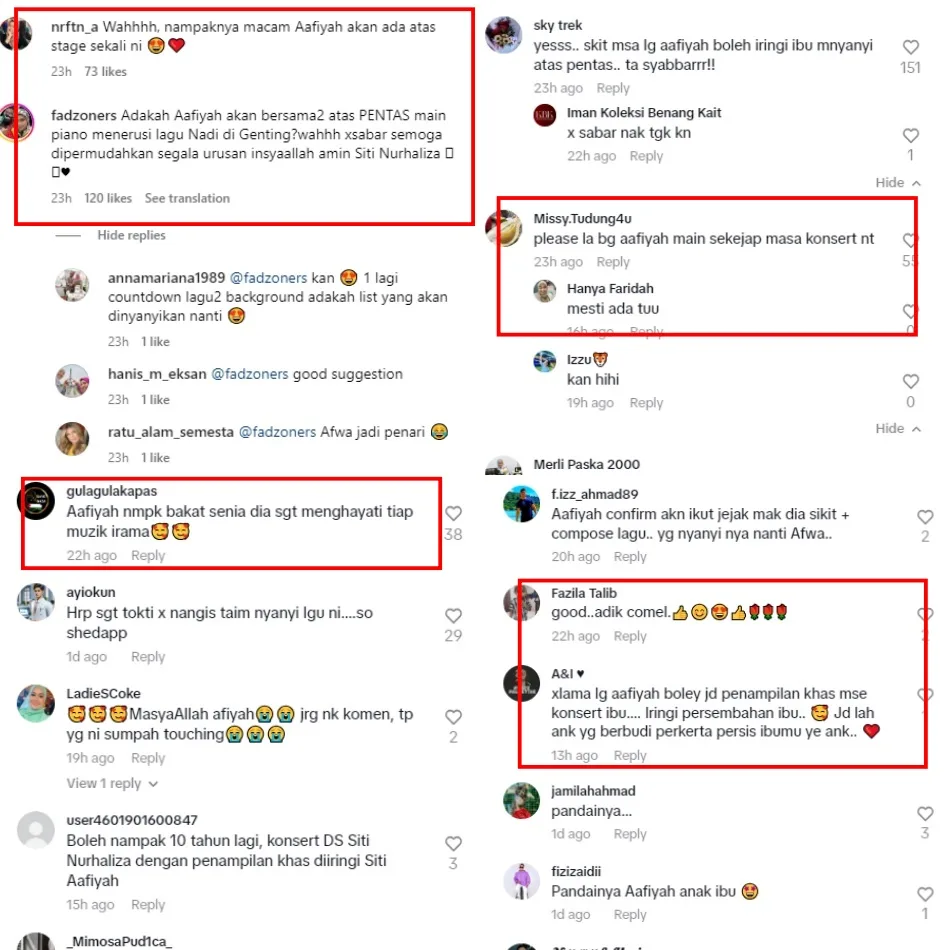The image size is (950, 950).
Task: Like sky trek's comment with heart icon
Action: (x=910, y=47)
